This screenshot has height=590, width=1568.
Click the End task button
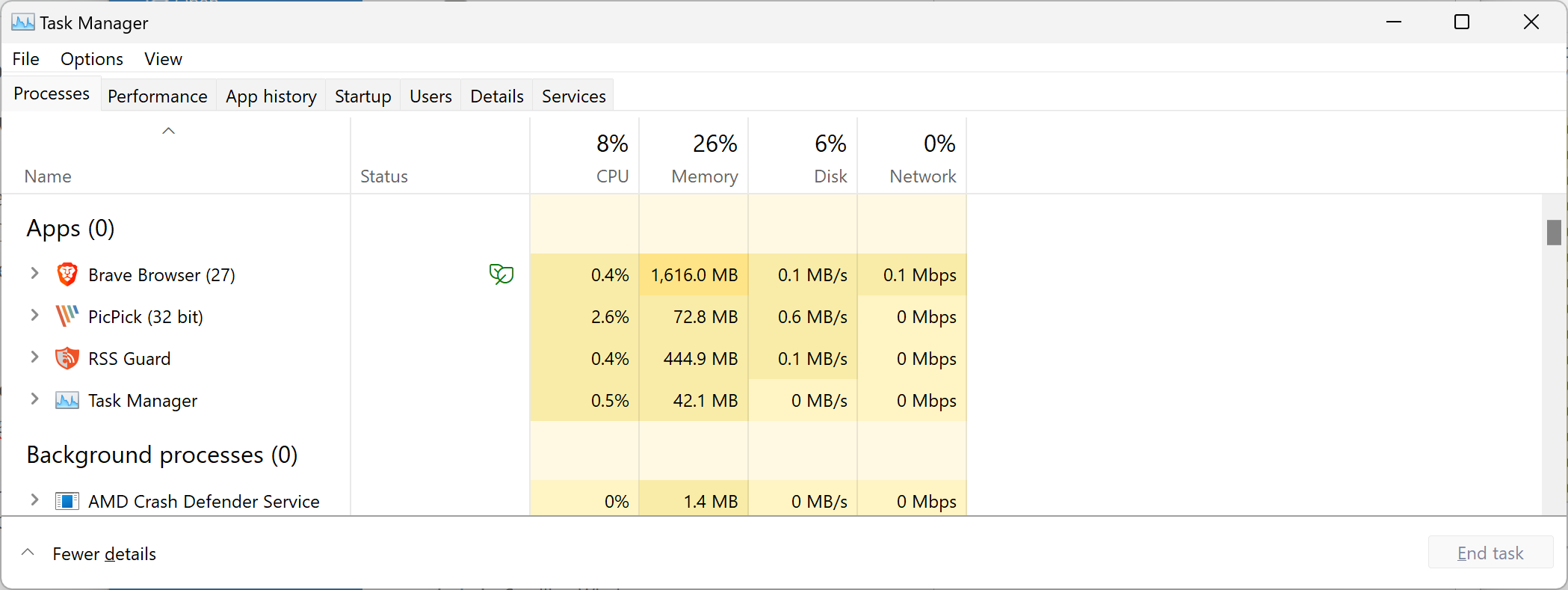(x=1490, y=553)
